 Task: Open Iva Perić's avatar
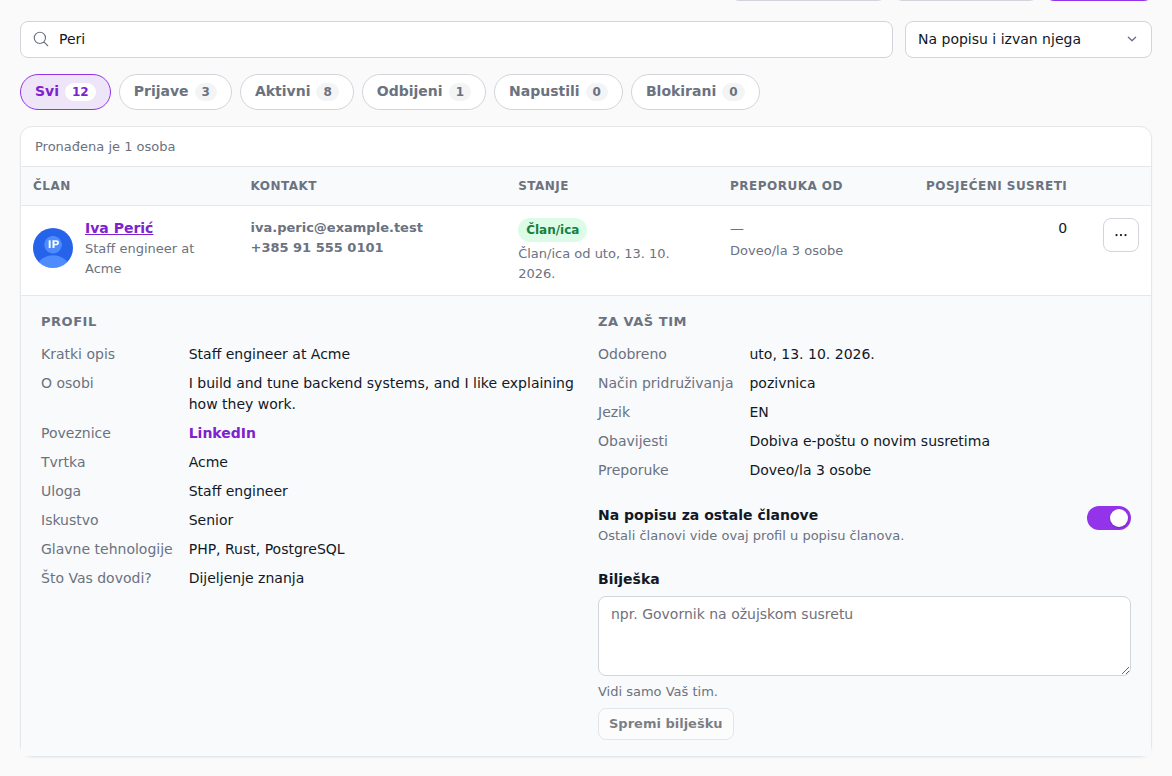(x=53, y=247)
